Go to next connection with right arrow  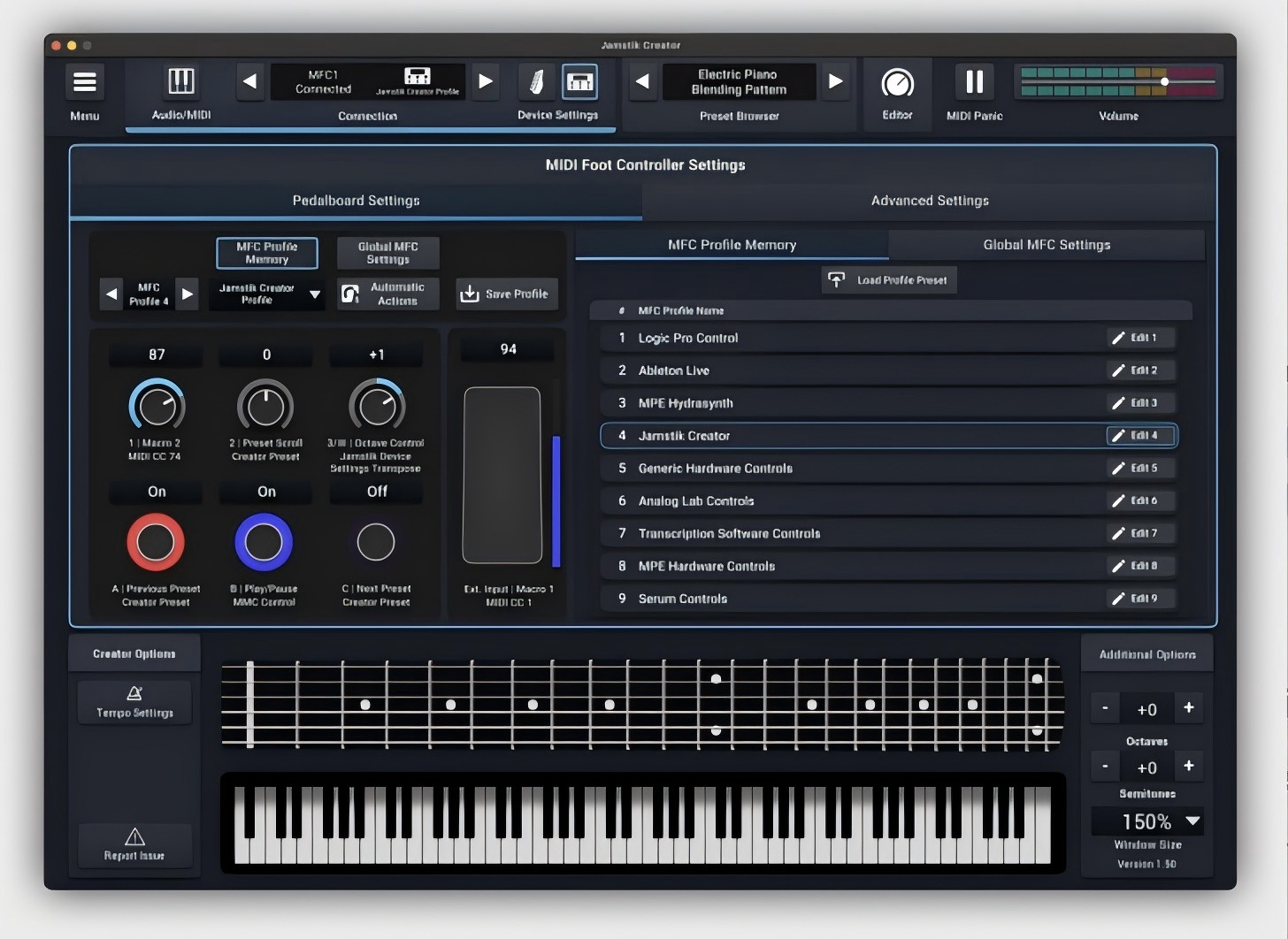[486, 81]
